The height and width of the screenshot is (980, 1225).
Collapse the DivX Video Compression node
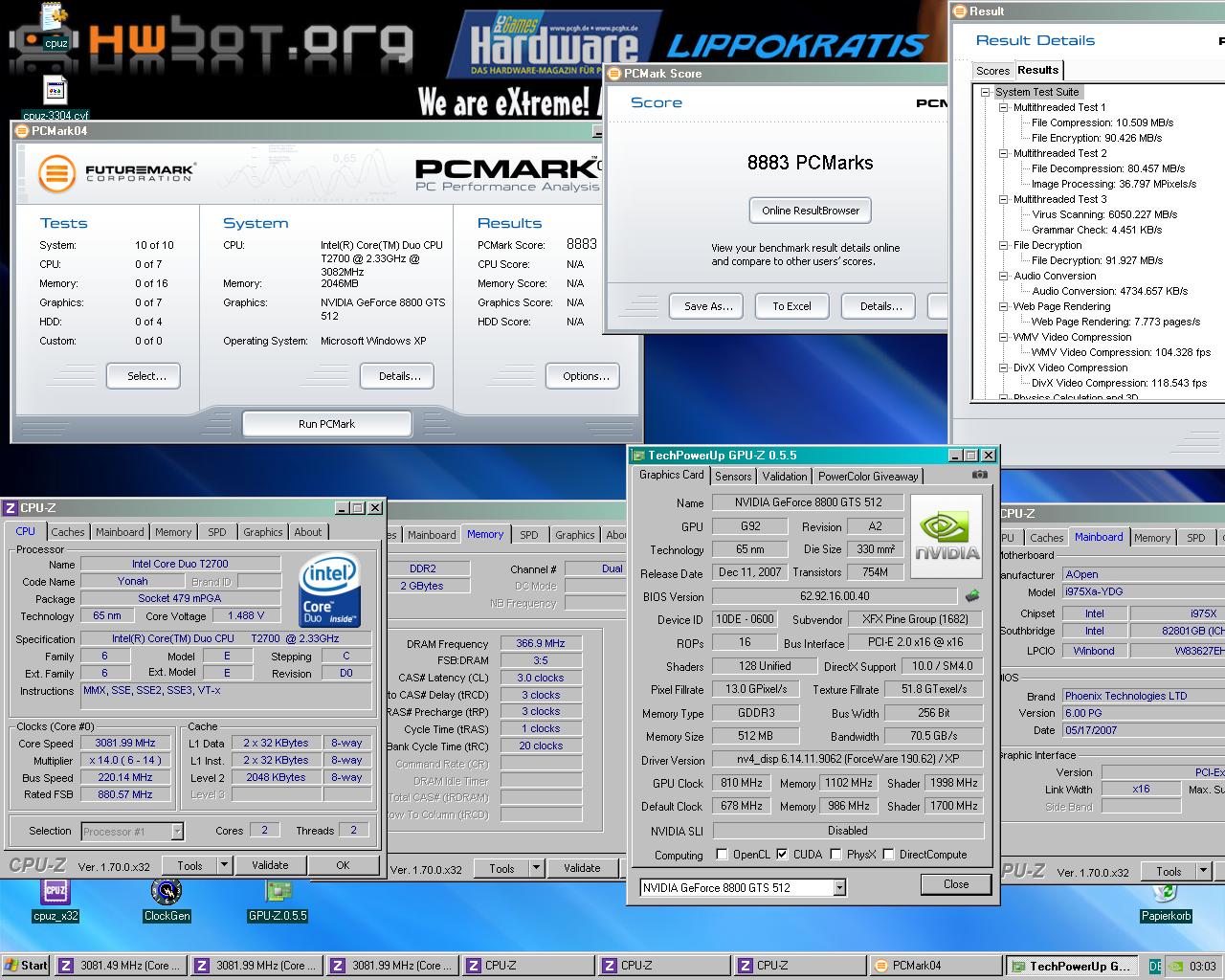pyautogui.click(x=1004, y=367)
